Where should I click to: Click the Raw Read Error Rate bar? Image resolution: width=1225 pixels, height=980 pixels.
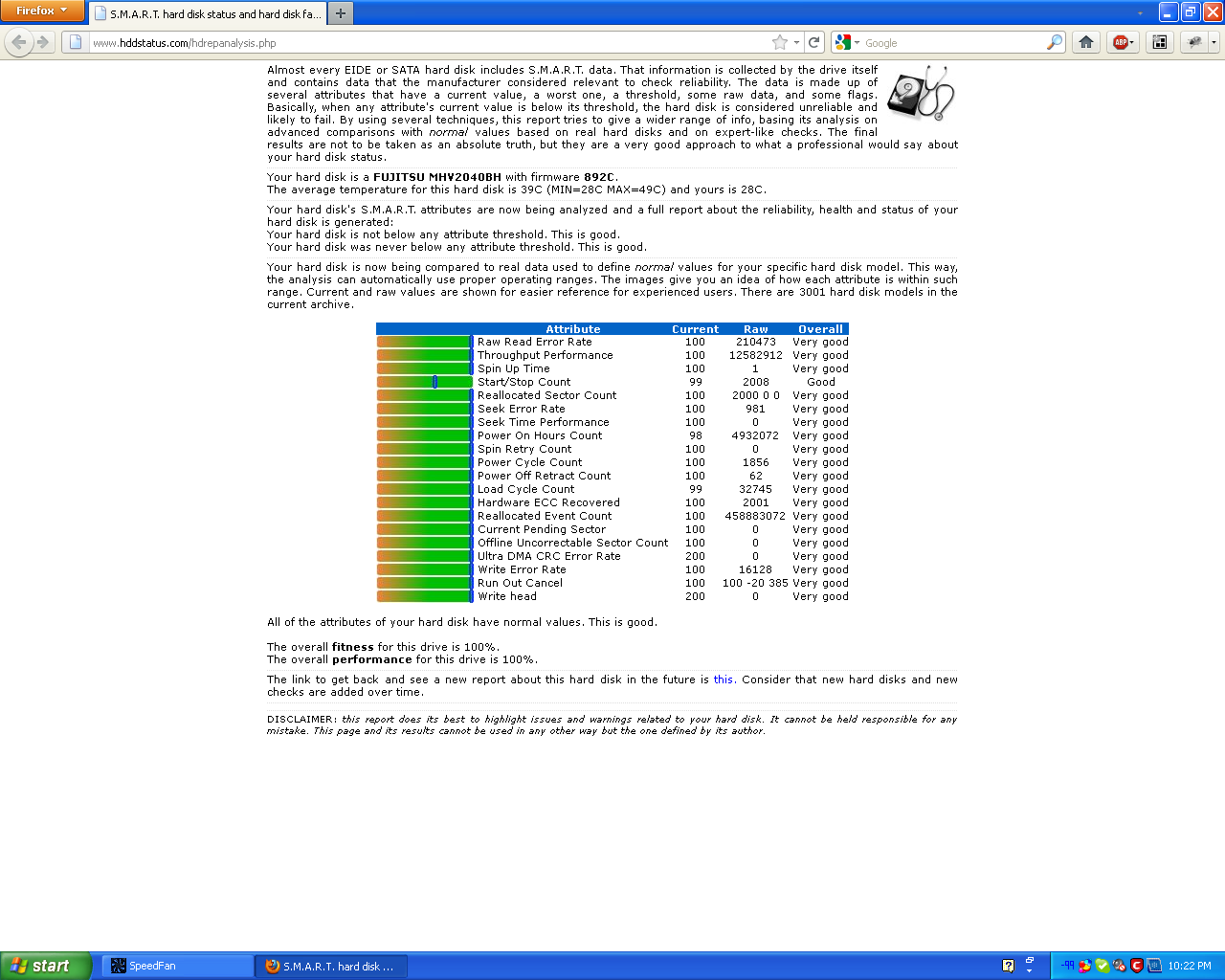[x=425, y=342]
